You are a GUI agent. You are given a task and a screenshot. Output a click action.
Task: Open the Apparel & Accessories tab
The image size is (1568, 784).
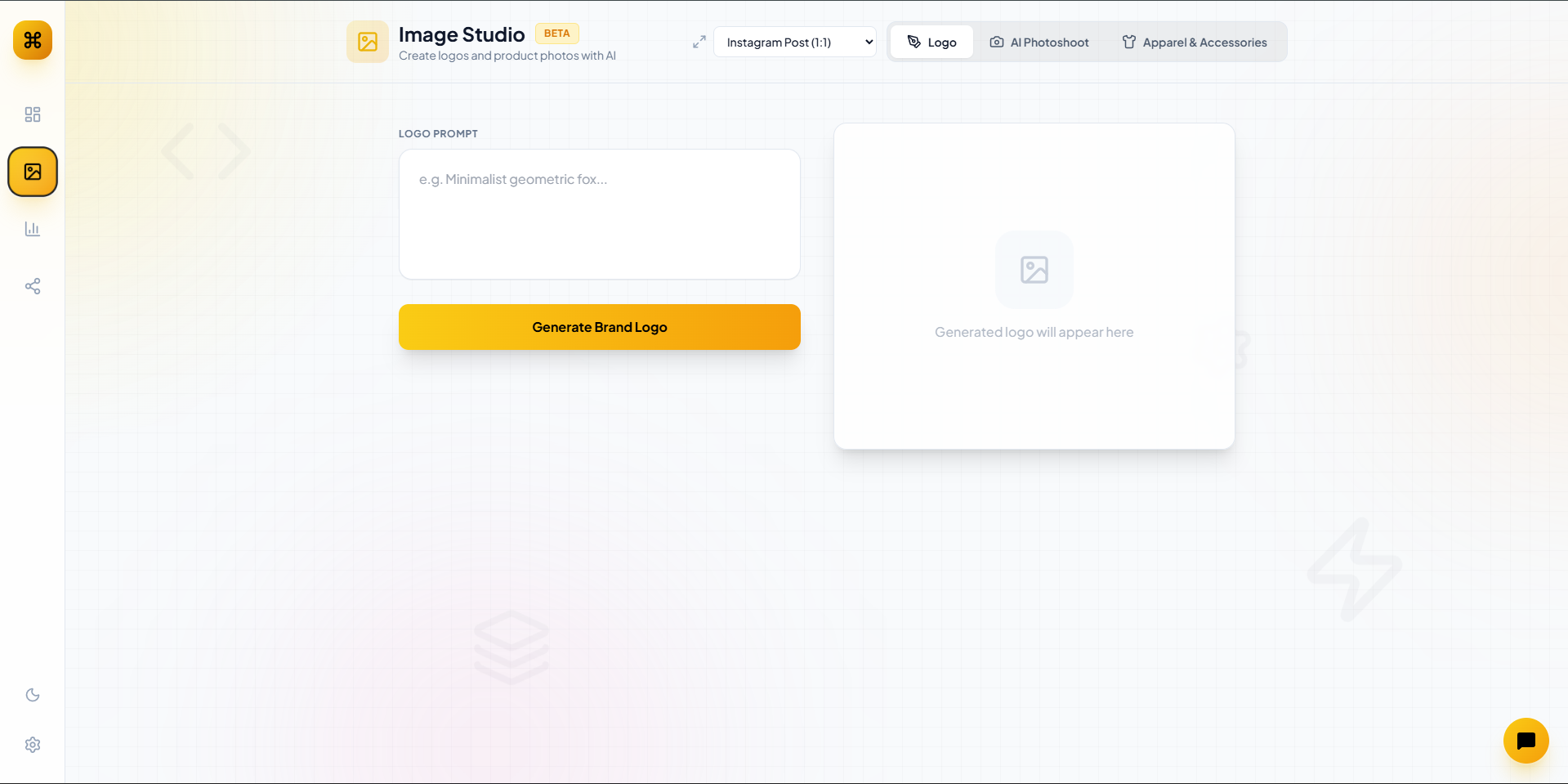[x=1195, y=42]
